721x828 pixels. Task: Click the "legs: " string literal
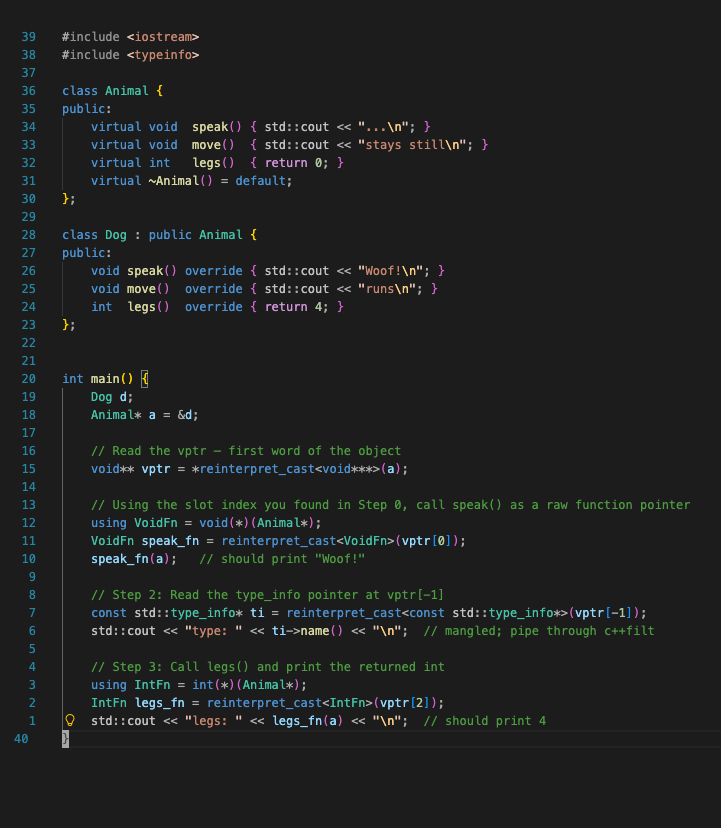point(213,721)
